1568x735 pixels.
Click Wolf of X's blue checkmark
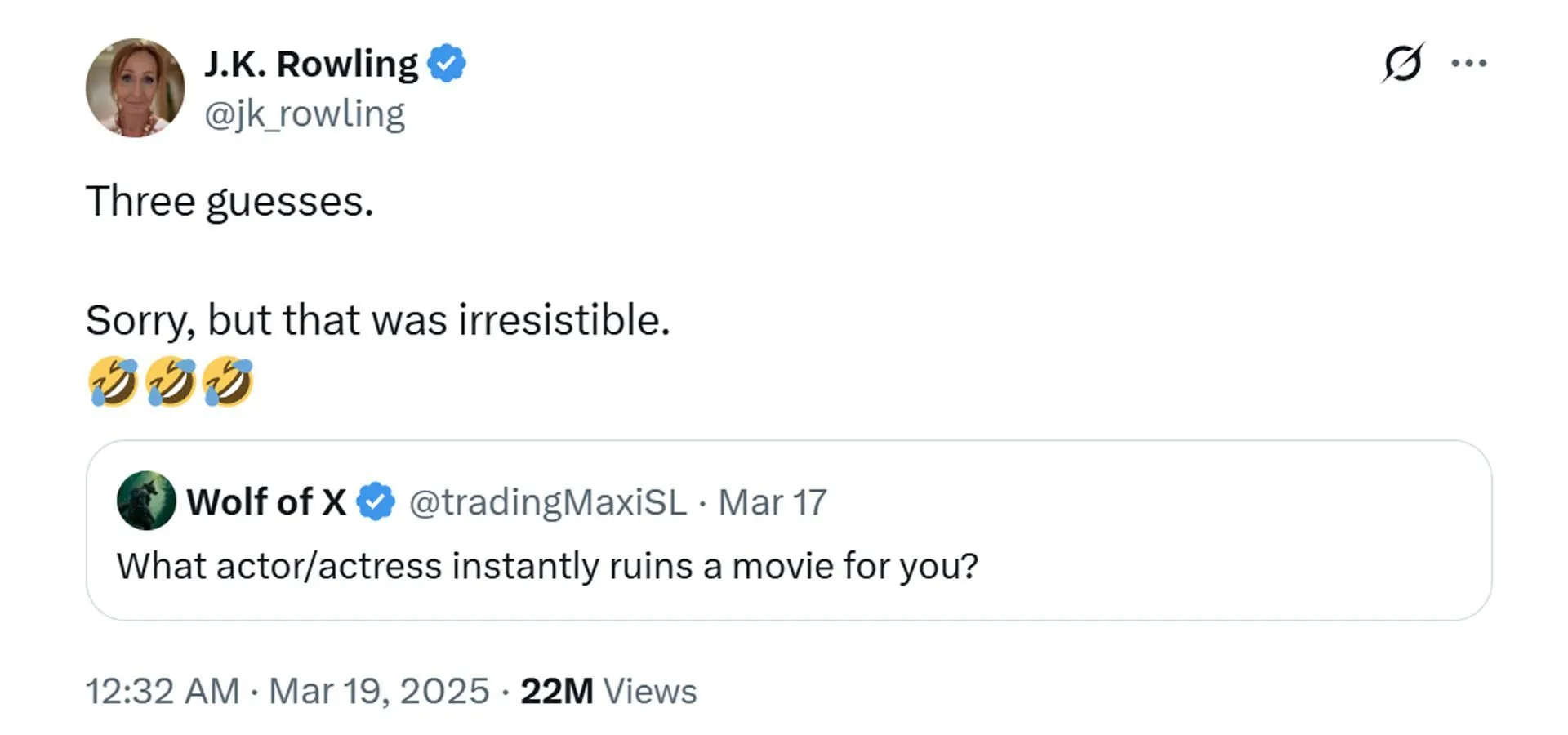pyautogui.click(x=374, y=501)
